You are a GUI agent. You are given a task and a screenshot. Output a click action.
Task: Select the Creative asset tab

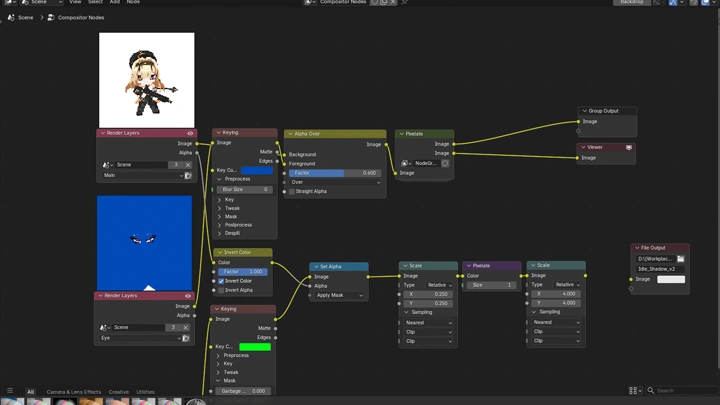(118, 392)
